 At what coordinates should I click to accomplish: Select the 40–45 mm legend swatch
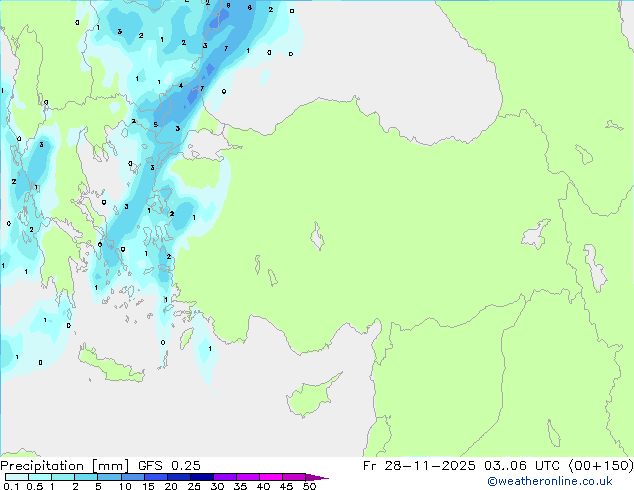point(271,477)
